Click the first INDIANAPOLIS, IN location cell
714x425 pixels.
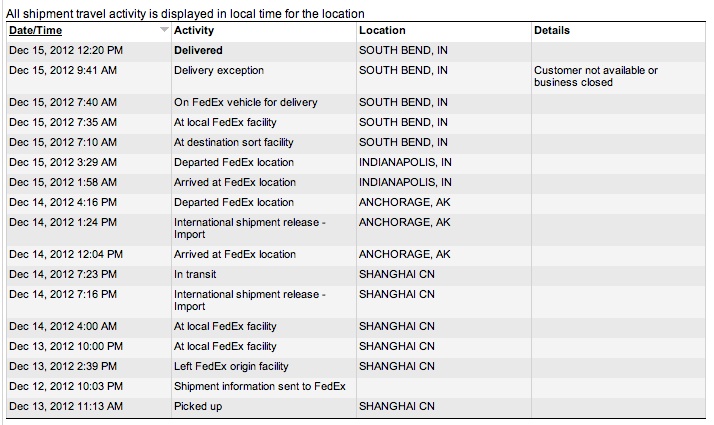click(x=405, y=163)
